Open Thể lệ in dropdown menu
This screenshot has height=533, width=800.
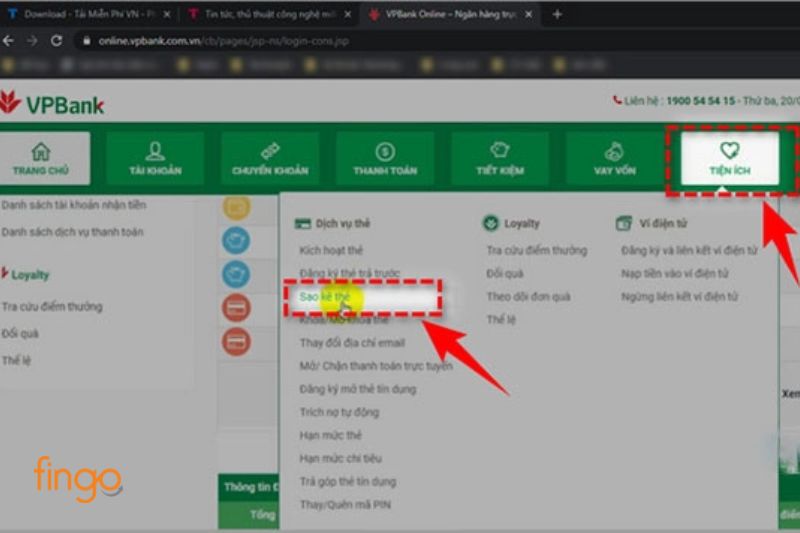click(501, 319)
